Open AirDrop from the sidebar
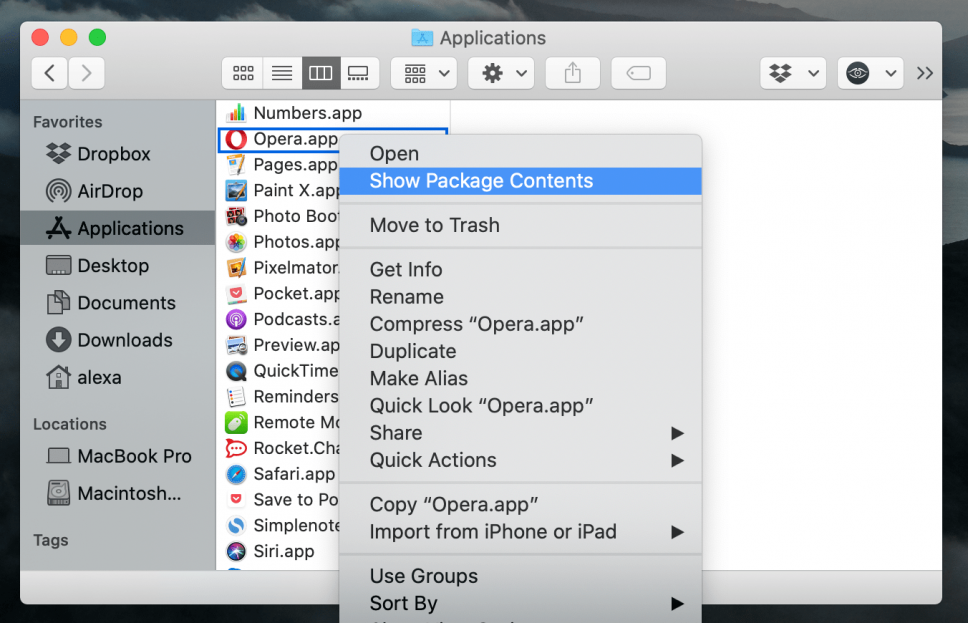 click(110, 191)
